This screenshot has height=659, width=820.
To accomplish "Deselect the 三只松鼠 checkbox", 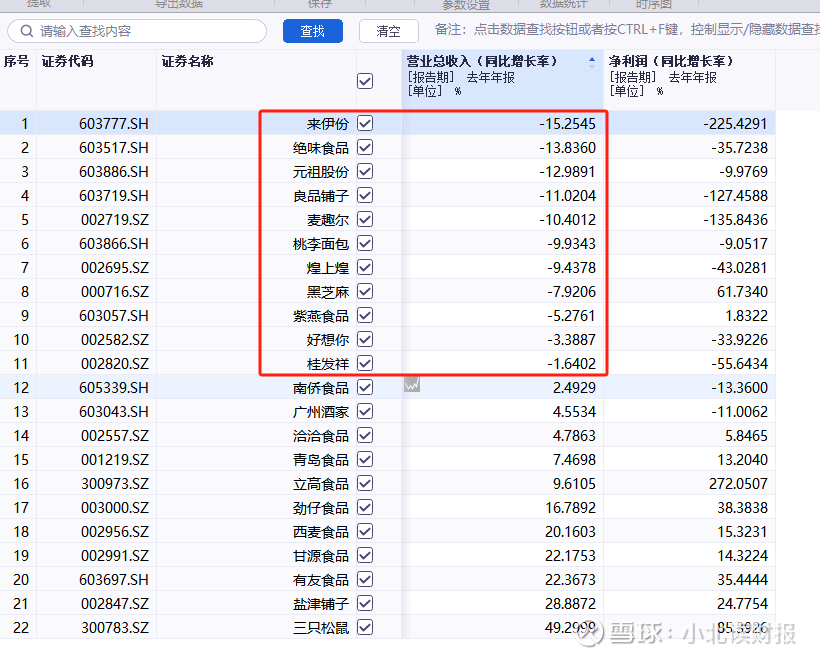I will (x=365, y=628).
